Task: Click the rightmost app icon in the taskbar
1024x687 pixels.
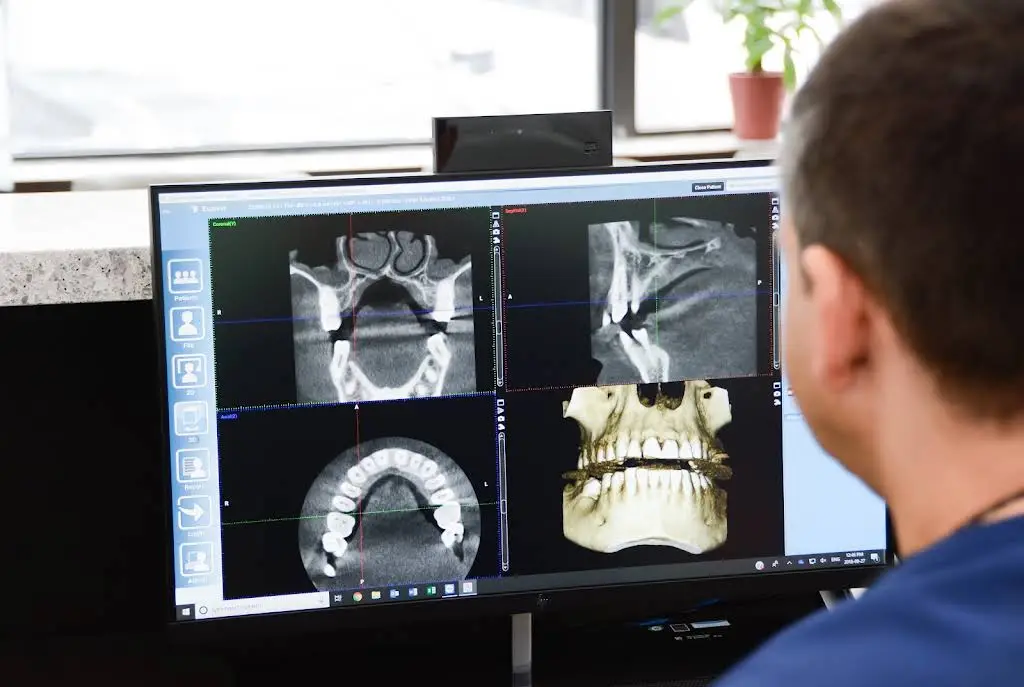Action: coord(468,588)
